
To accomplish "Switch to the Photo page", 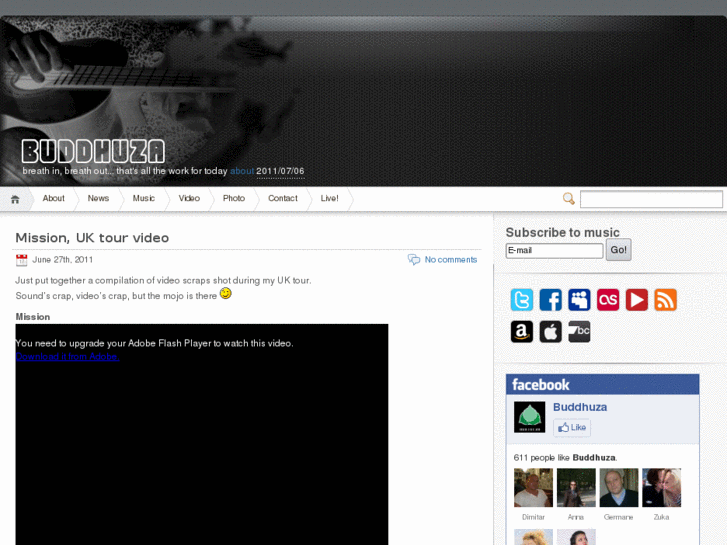I will point(234,199).
